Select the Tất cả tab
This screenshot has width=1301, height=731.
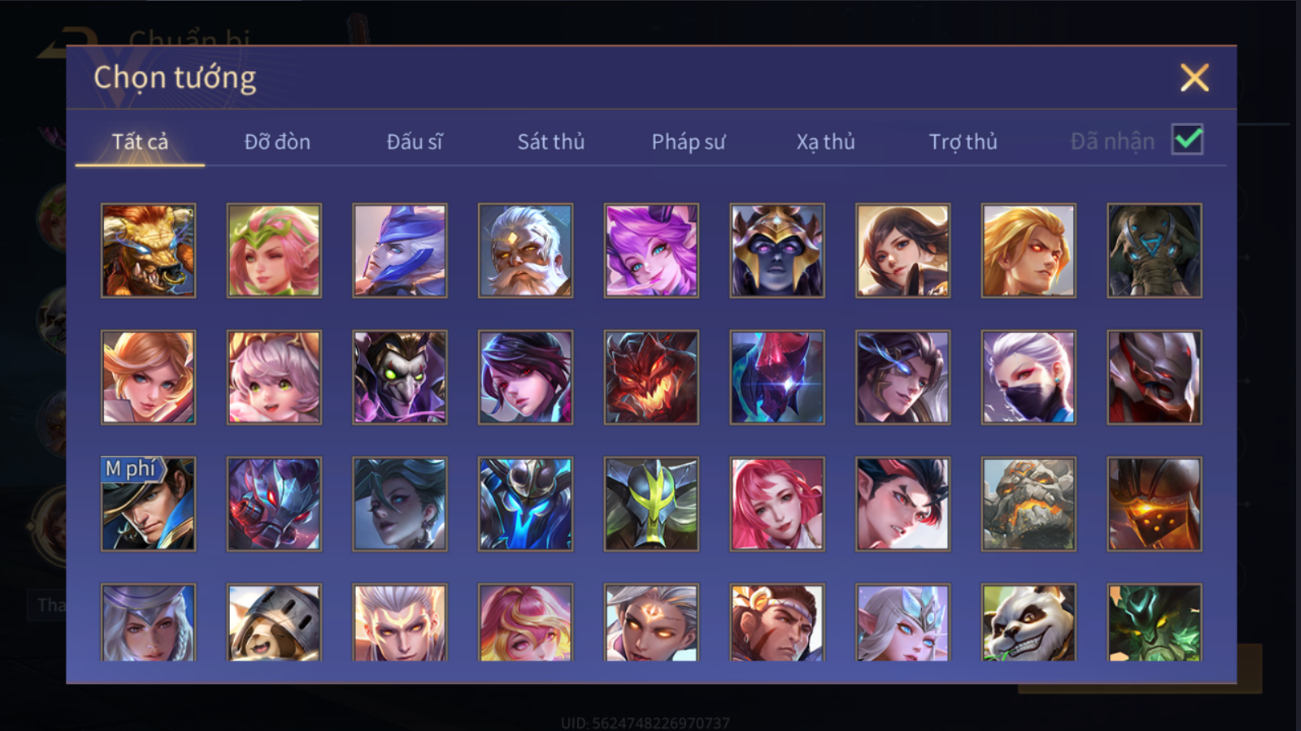point(140,142)
